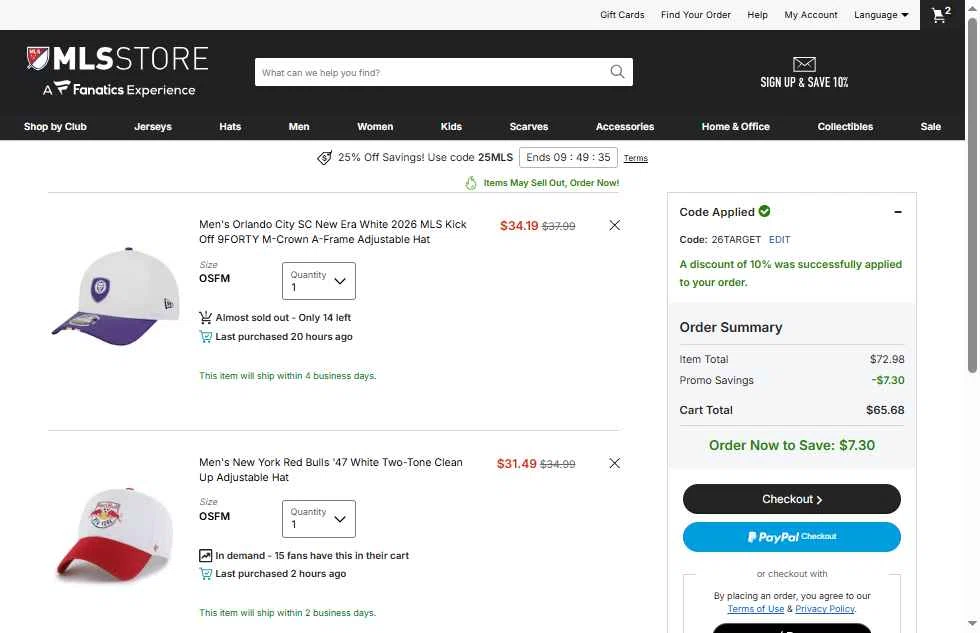Open the Women menu

(375, 126)
